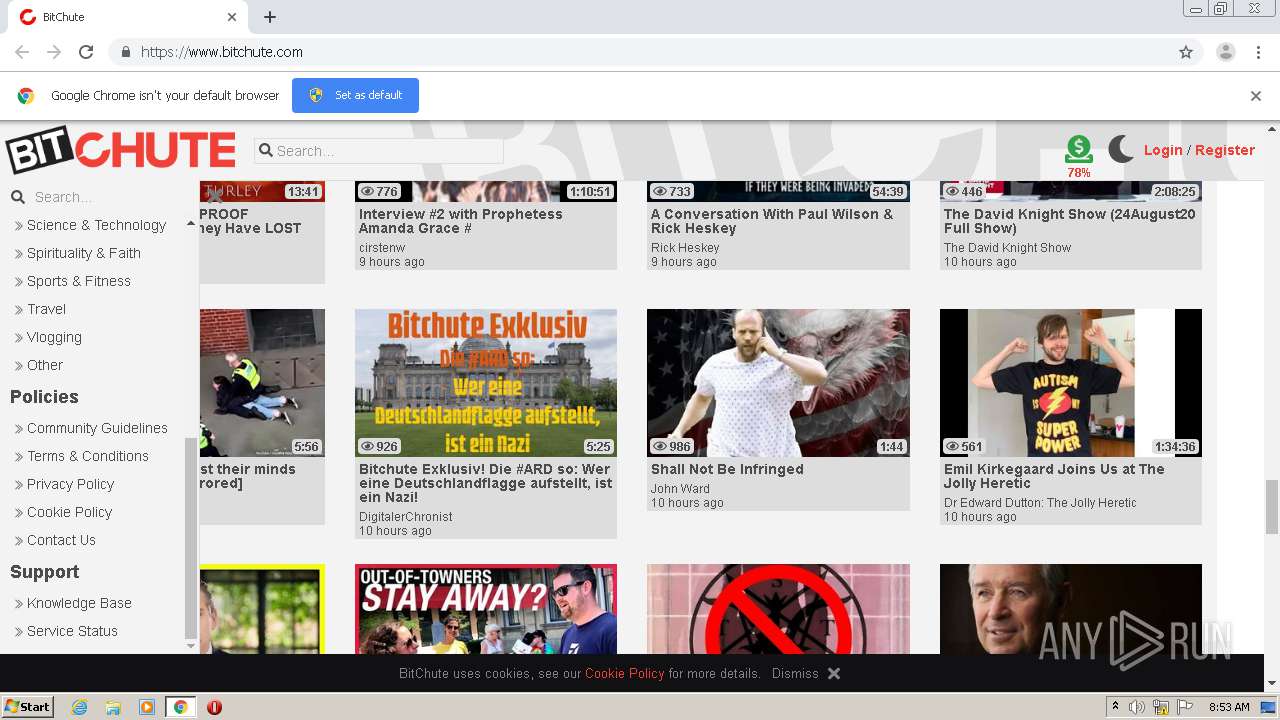Click red Opera icon in taskbar

[214, 707]
